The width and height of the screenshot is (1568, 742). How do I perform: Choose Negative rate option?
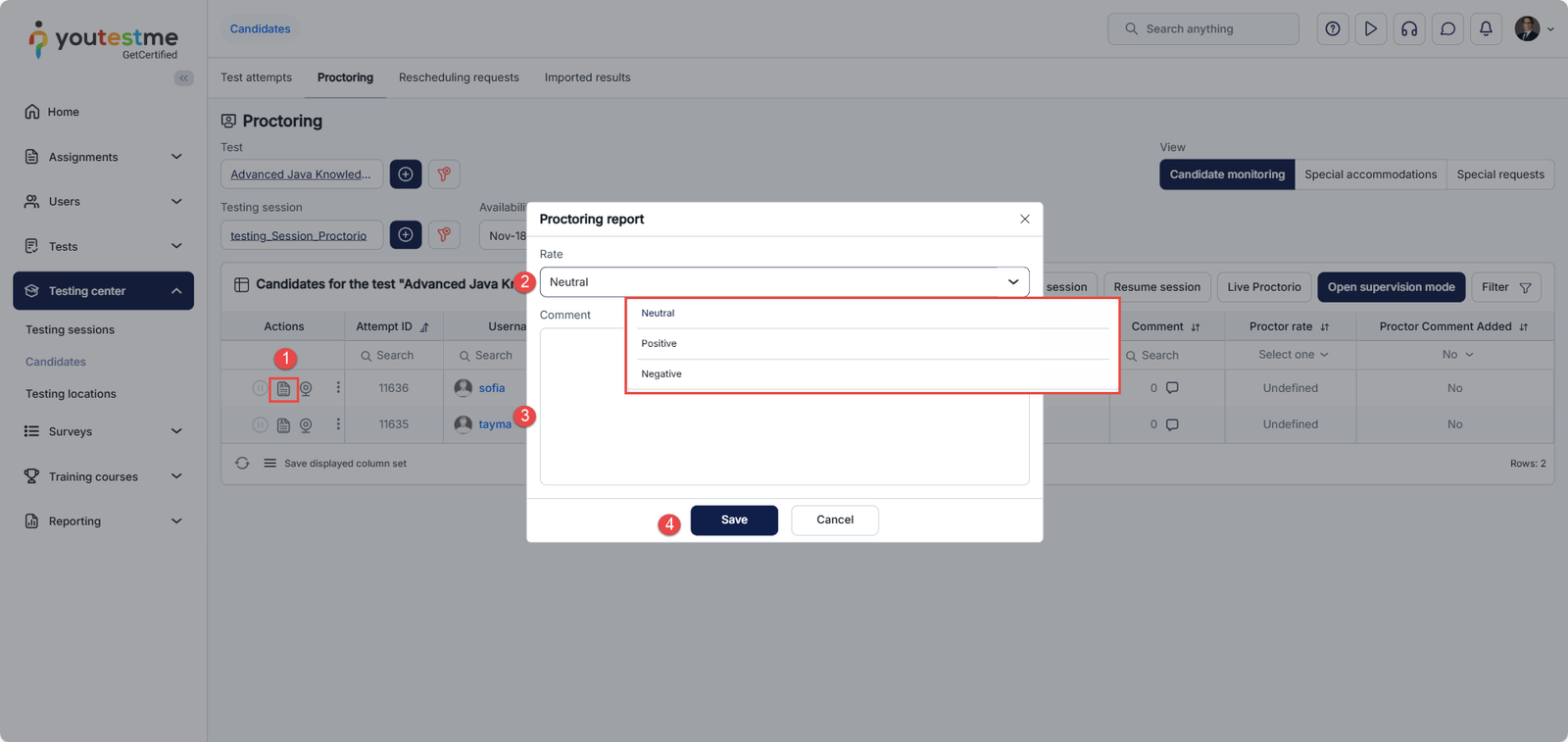coord(661,374)
